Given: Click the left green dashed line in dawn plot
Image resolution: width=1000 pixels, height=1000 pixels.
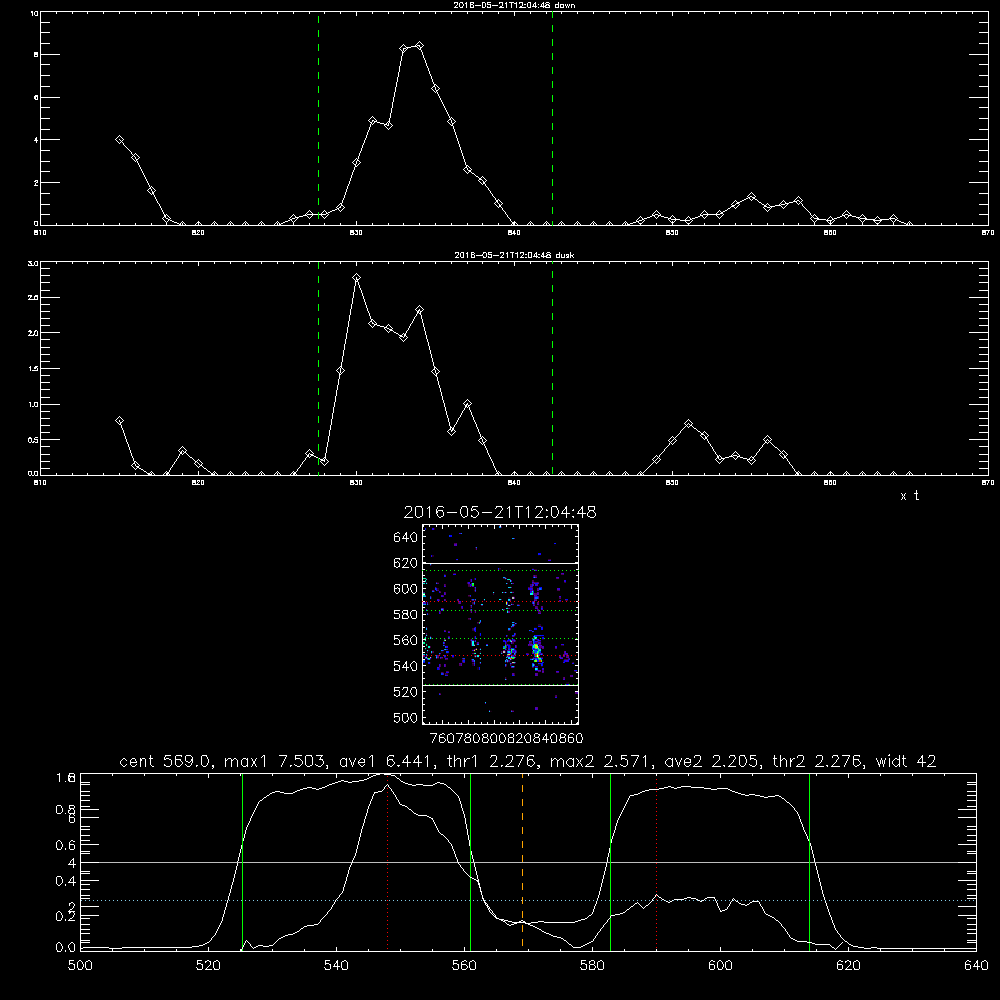Looking at the screenshot, I should pyautogui.click(x=318, y=118).
